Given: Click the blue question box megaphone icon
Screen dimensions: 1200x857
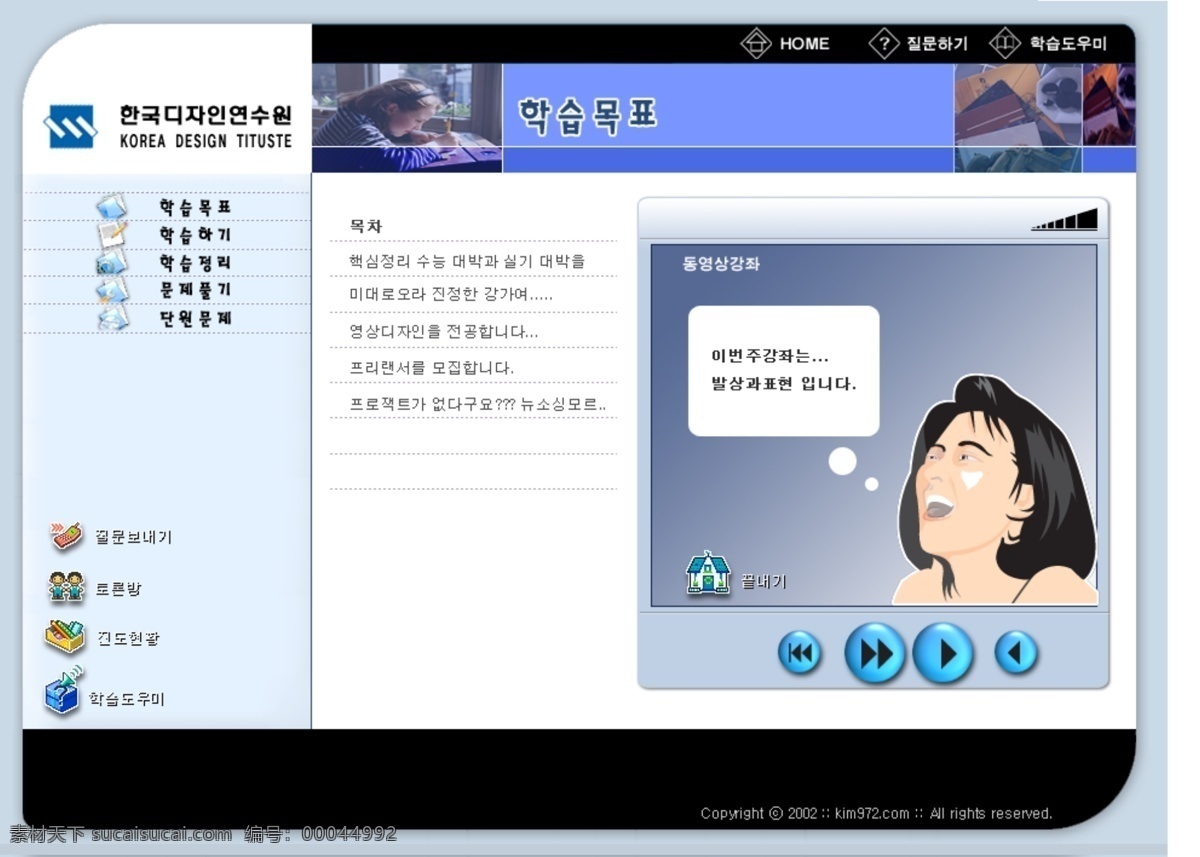Looking at the screenshot, I should click(x=64, y=691).
